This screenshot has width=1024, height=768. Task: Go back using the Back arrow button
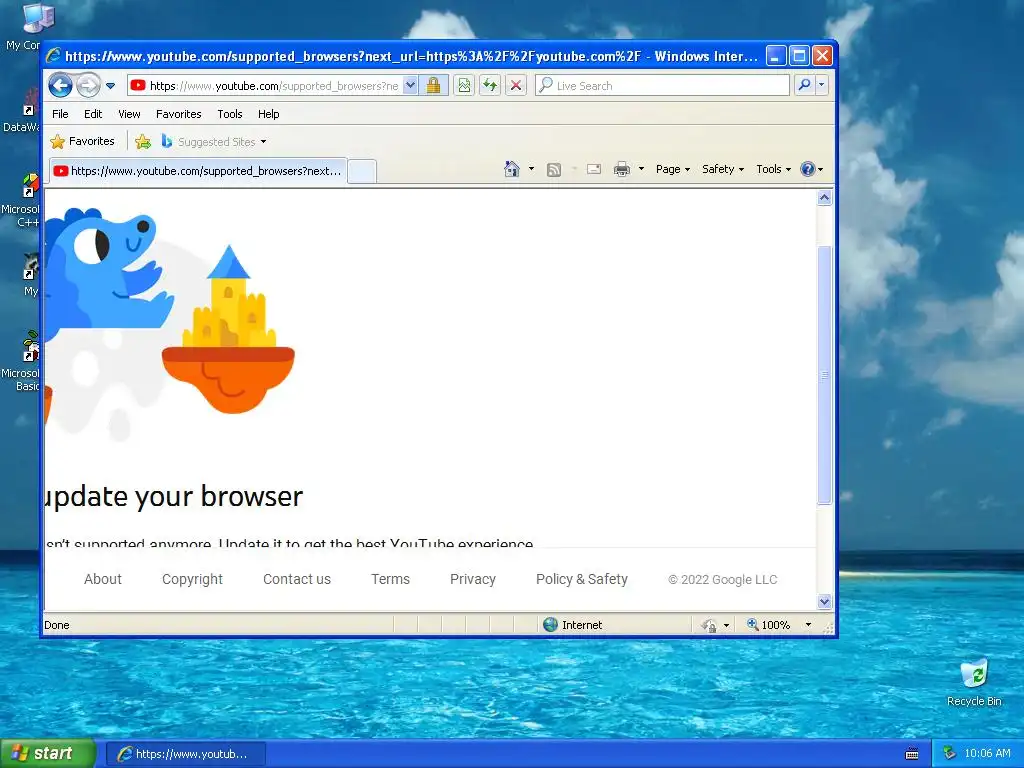[60, 86]
